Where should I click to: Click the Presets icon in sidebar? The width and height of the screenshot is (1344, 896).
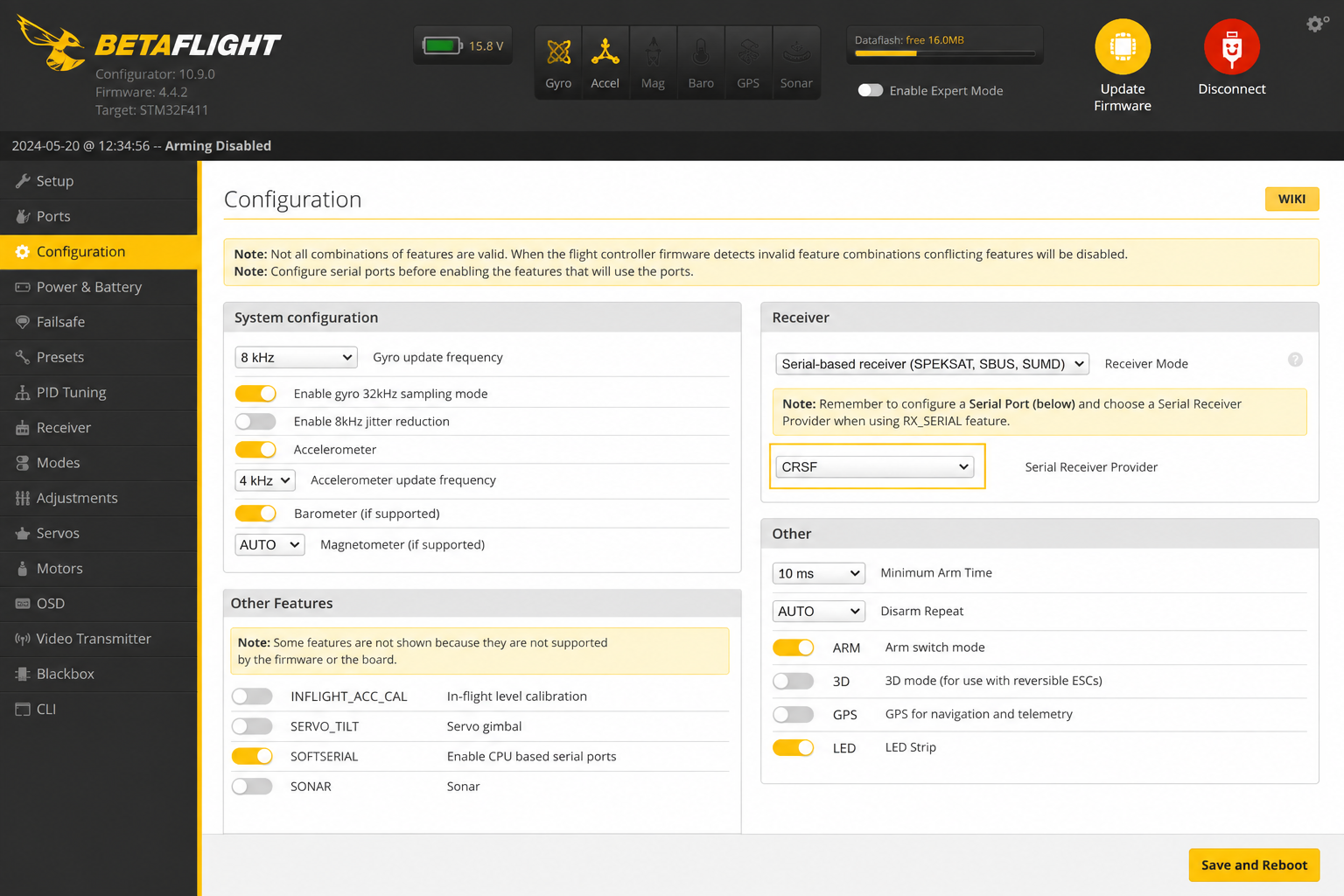click(x=23, y=357)
